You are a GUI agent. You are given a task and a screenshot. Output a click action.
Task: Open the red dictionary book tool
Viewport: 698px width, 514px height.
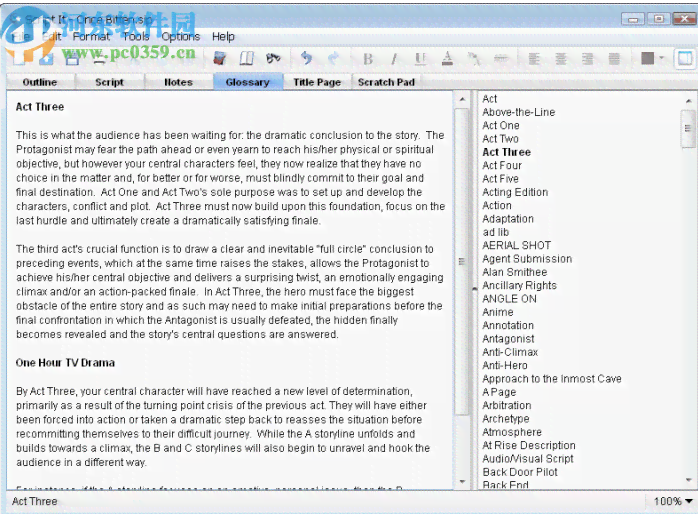click(220, 58)
